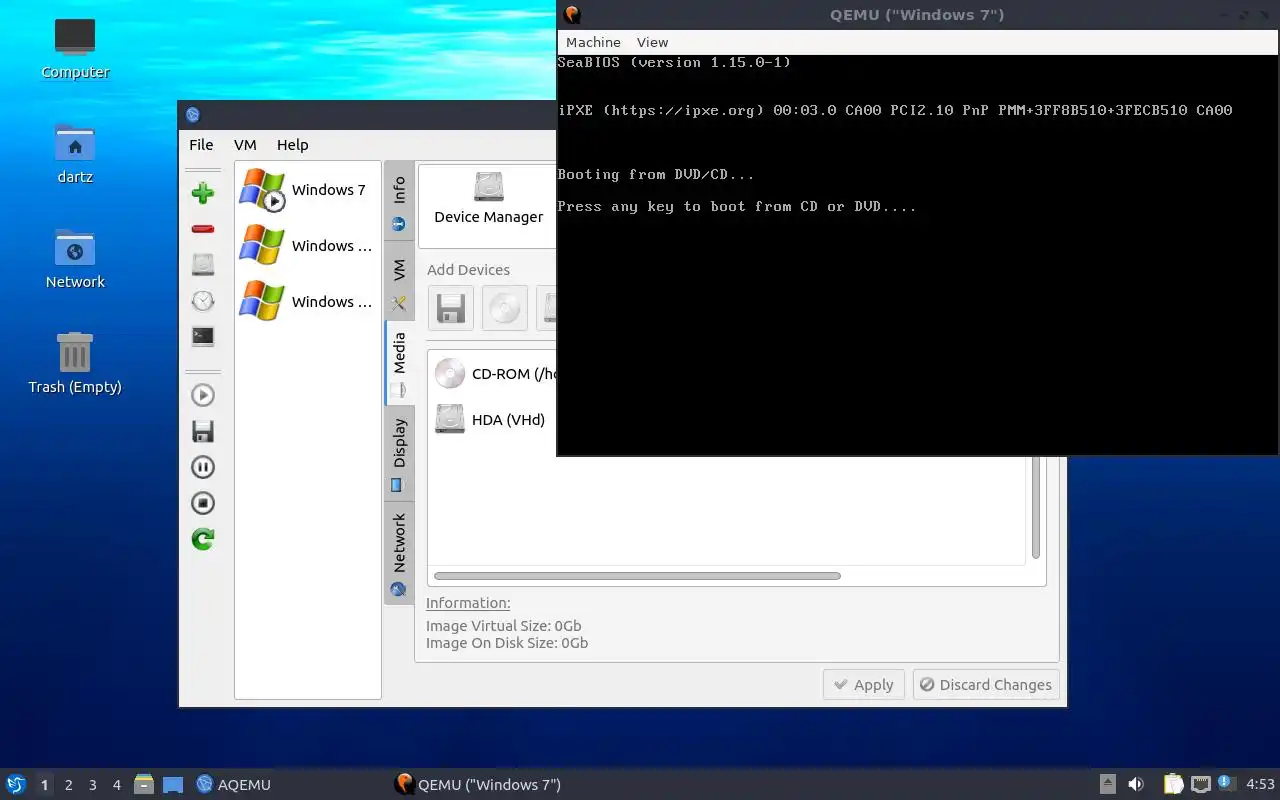
Task: Click the update notification tray icon
Action: pos(1227,784)
